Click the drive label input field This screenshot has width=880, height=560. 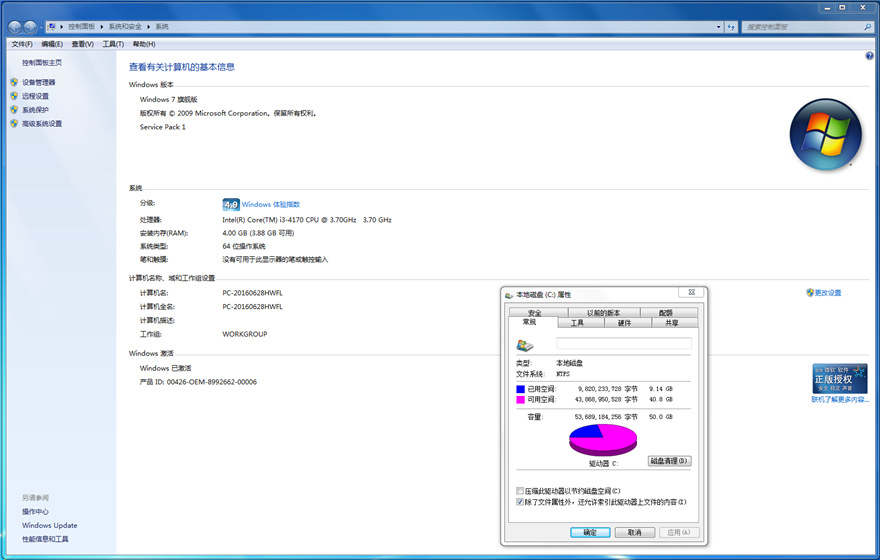point(624,343)
